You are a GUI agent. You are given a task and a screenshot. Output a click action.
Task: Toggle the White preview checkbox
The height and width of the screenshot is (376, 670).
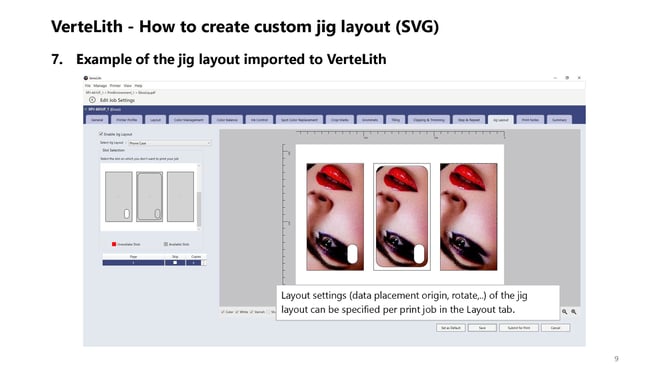237,312
